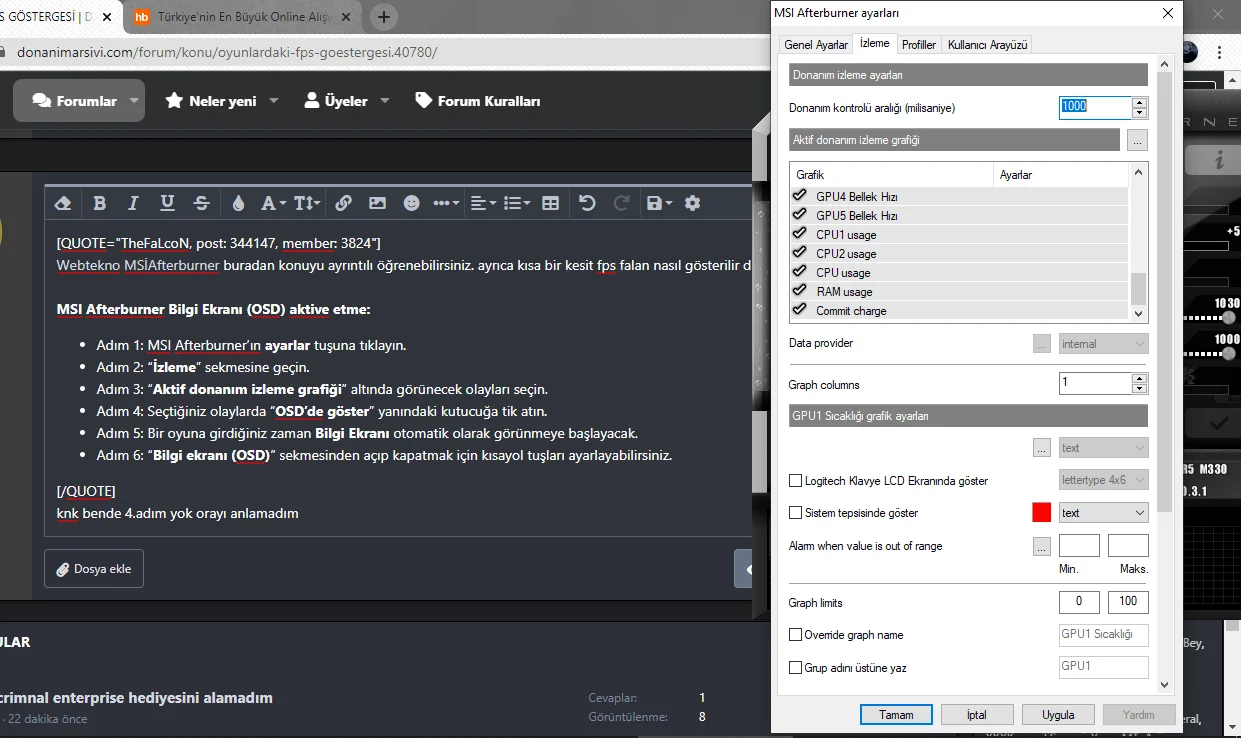Open the Data provider 'internal' combo box
This screenshot has width=1241, height=738.
tap(1104, 344)
